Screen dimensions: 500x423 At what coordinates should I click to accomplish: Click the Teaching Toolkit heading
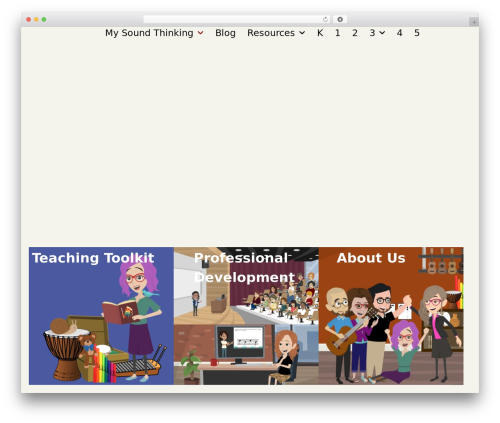point(93,258)
